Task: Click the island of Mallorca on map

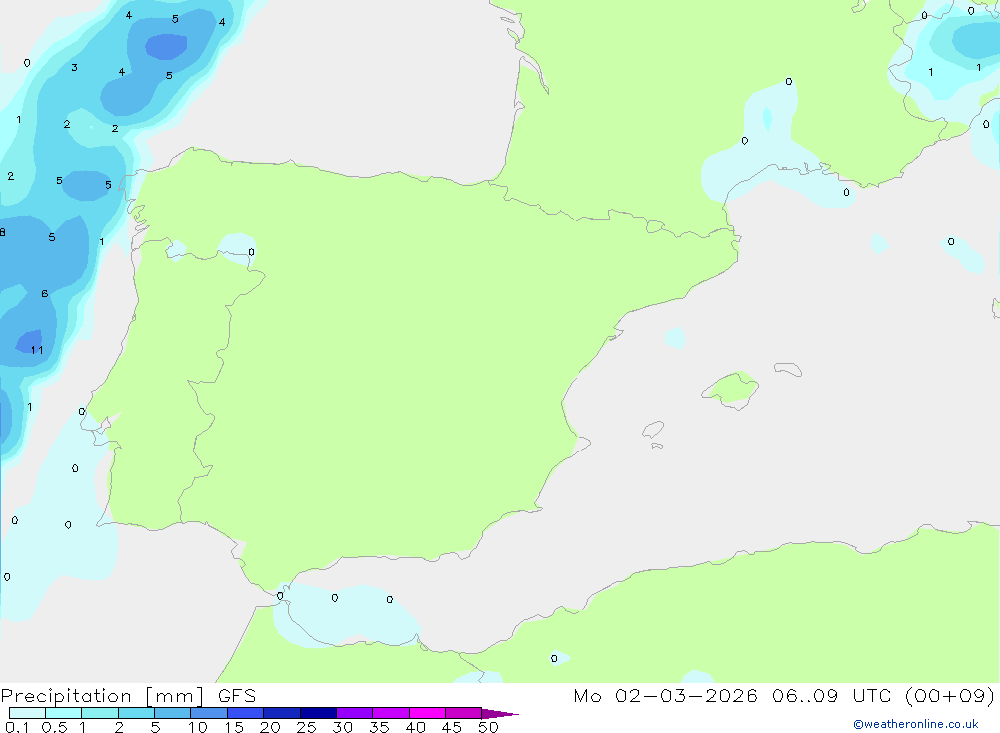Action: (731, 390)
